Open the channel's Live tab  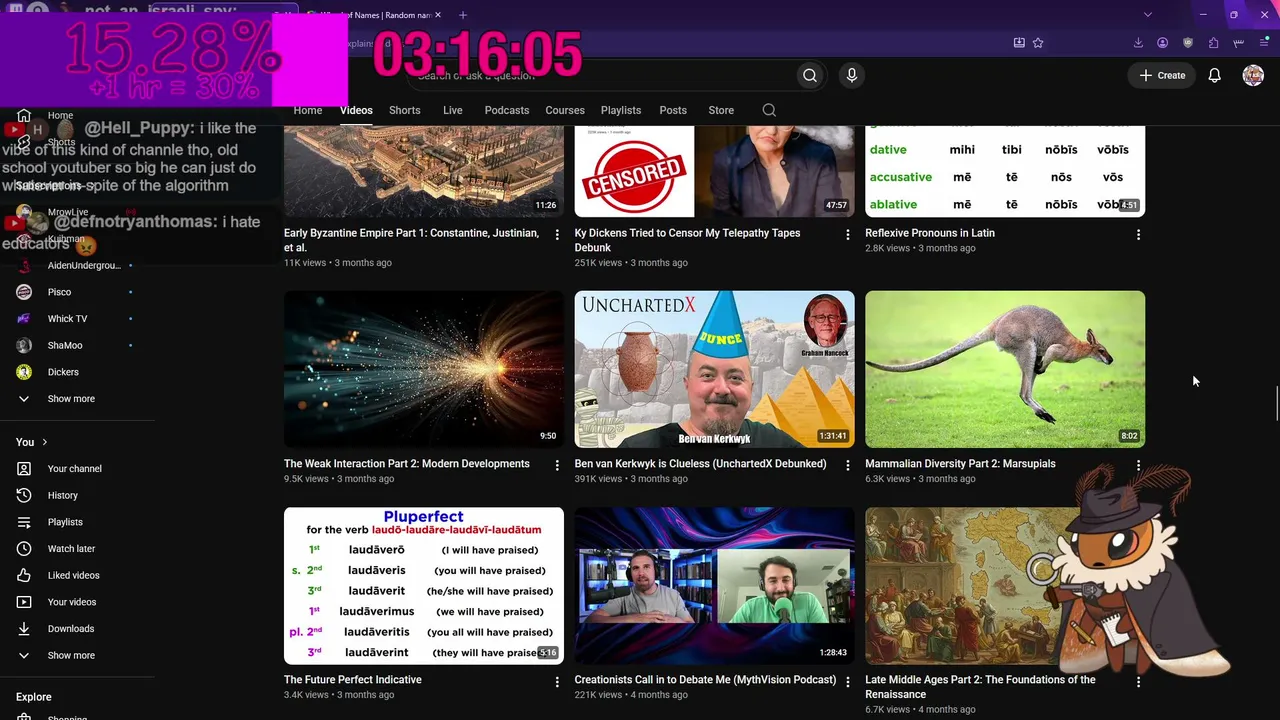click(x=453, y=110)
